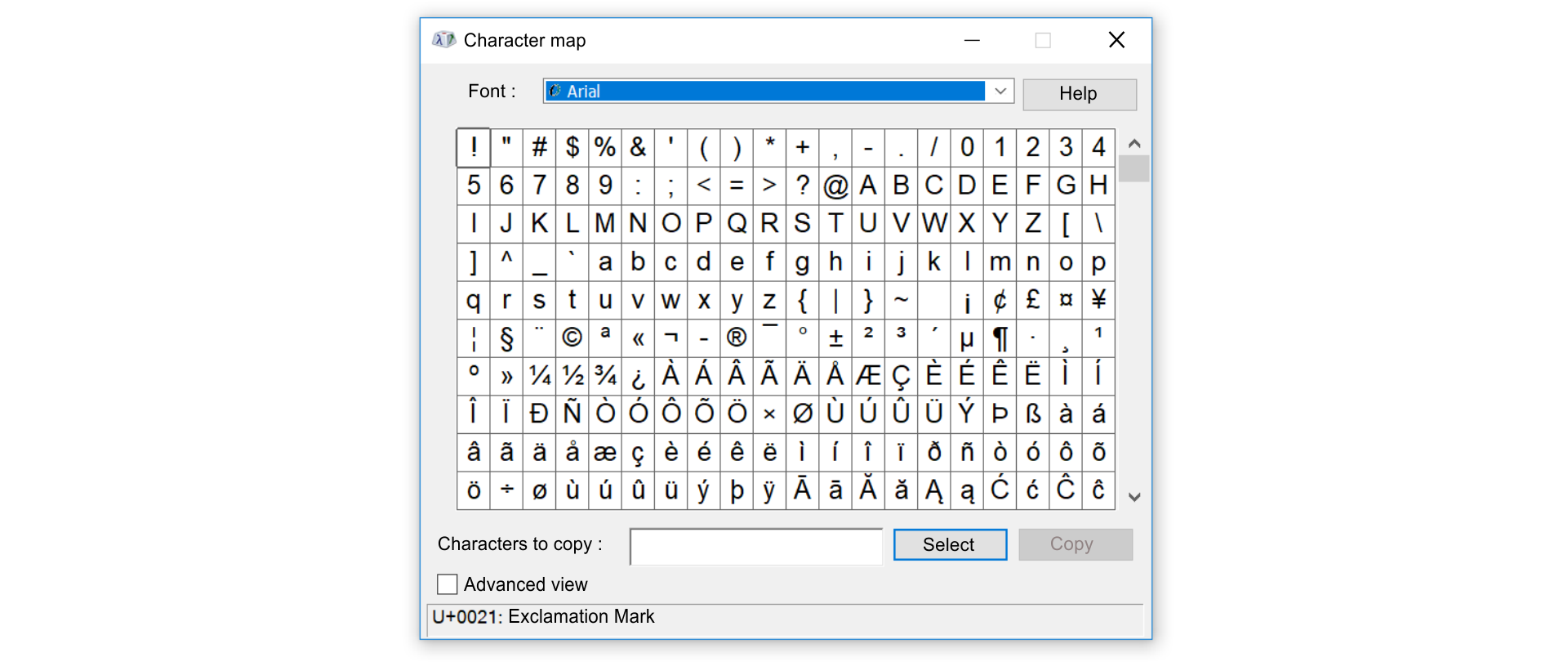This screenshot has height=662, width=1568.
Task: Pick the Ø slashed O capital
Action: click(x=802, y=414)
